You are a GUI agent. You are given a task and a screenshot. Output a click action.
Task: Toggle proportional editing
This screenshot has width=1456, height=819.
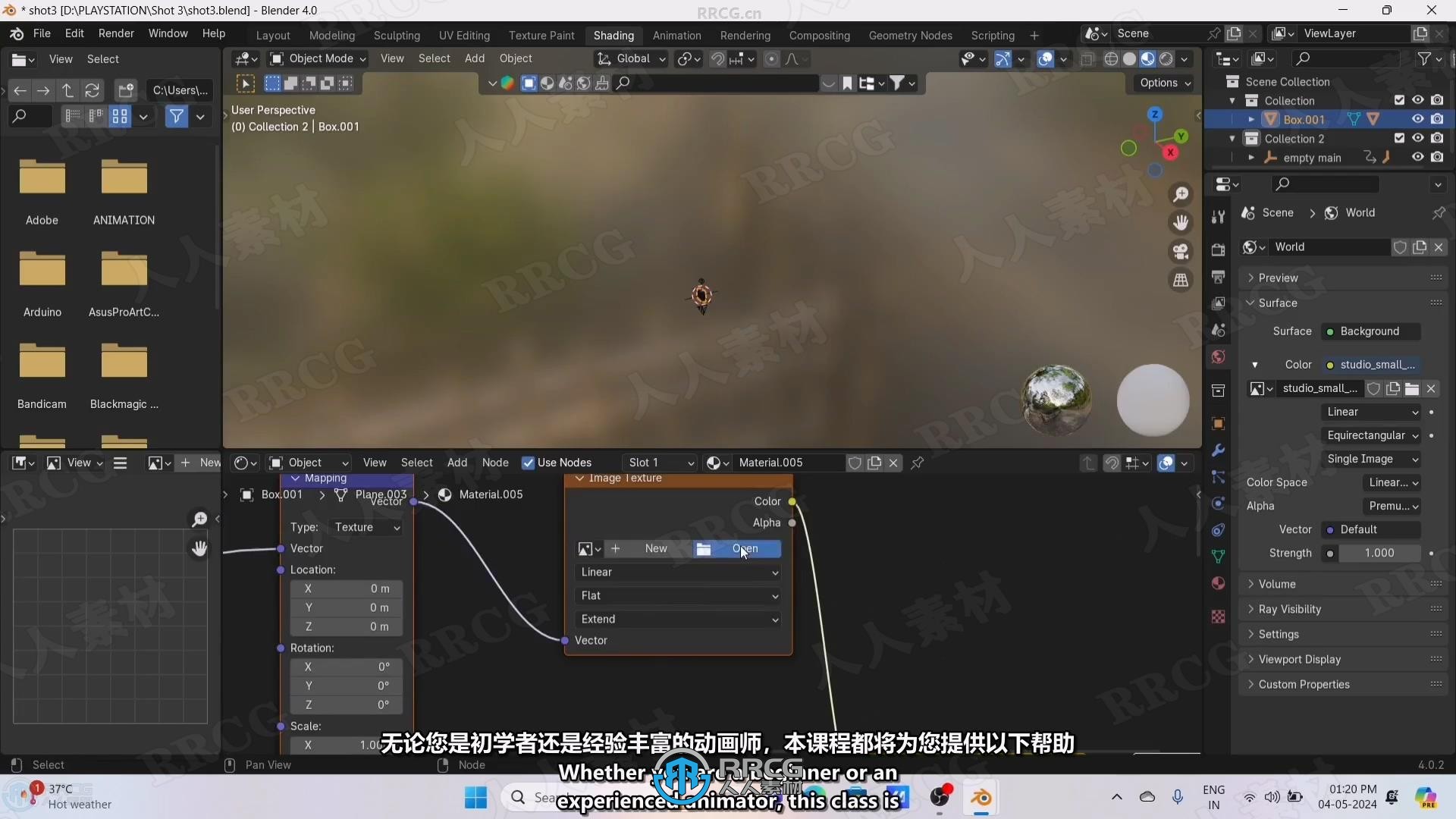(x=771, y=59)
